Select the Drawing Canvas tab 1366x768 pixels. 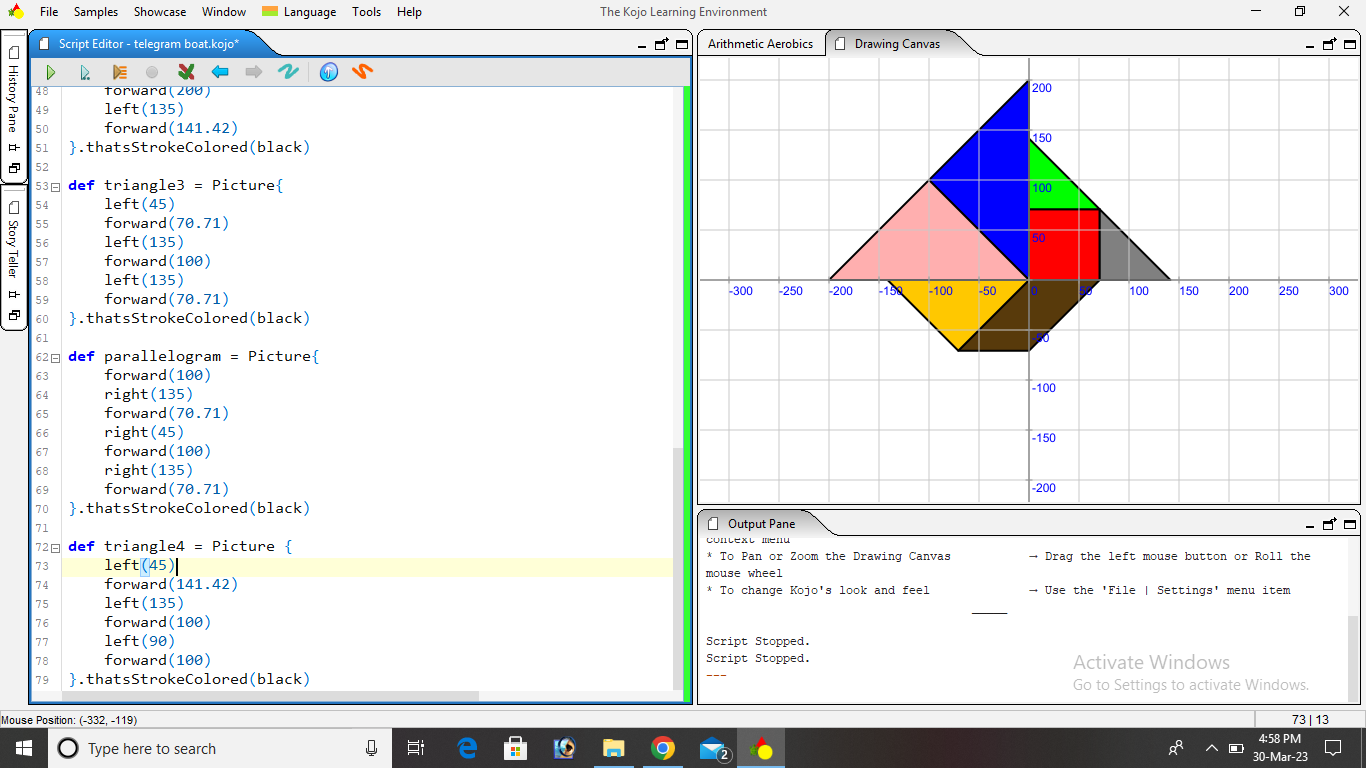(x=897, y=44)
